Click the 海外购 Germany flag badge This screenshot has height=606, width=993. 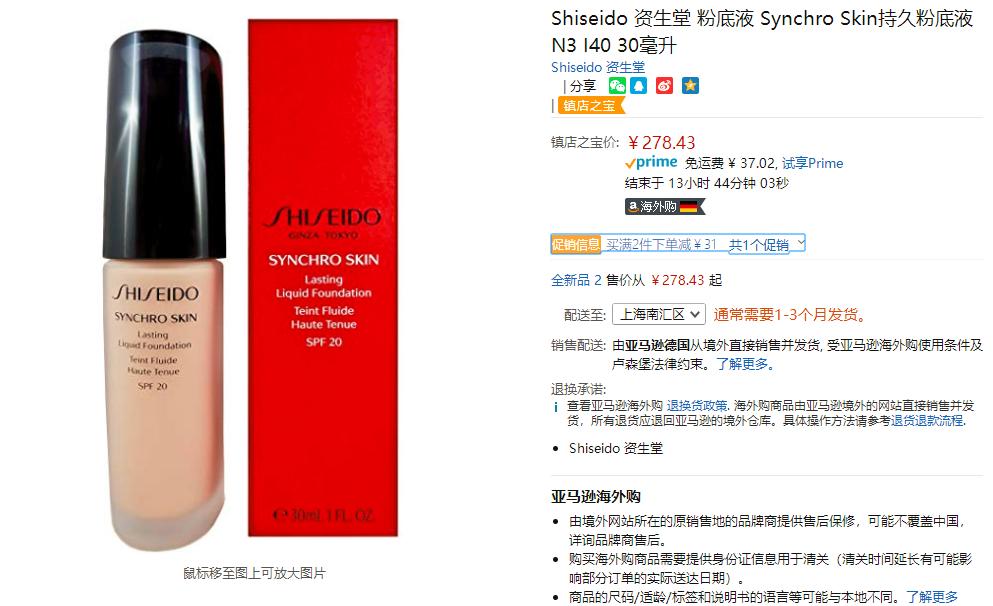pos(664,206)
